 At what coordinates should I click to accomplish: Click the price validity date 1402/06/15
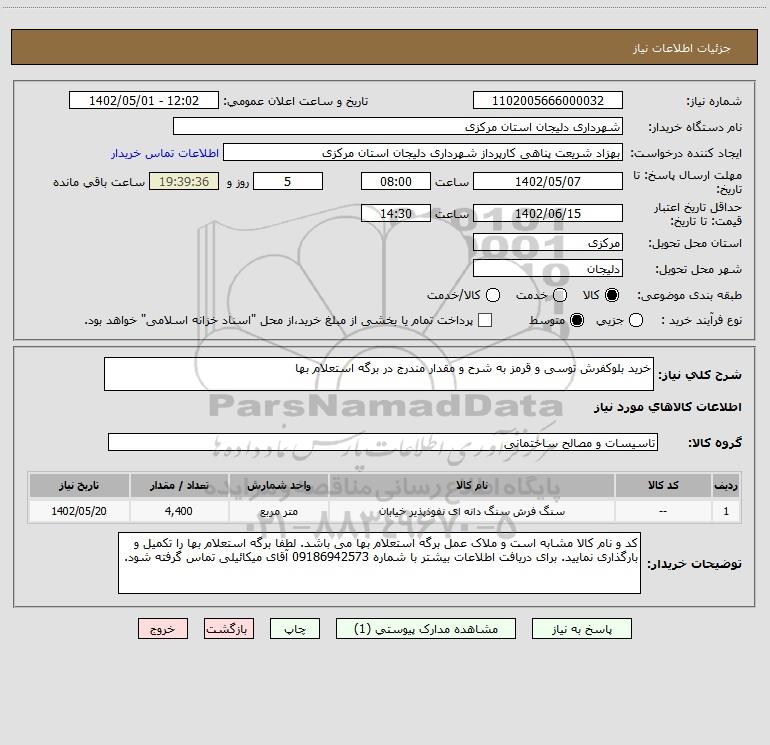[x=548, y=214]
